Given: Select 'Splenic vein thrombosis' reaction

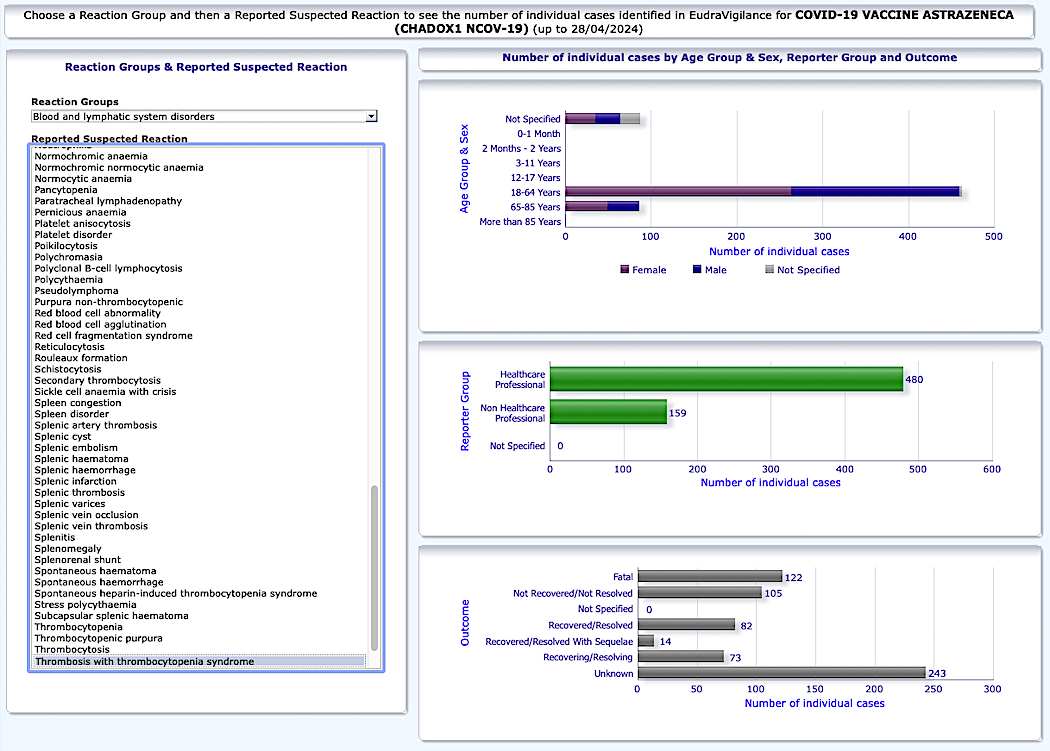Looking at the screenshot, I should tap(91, 526).
